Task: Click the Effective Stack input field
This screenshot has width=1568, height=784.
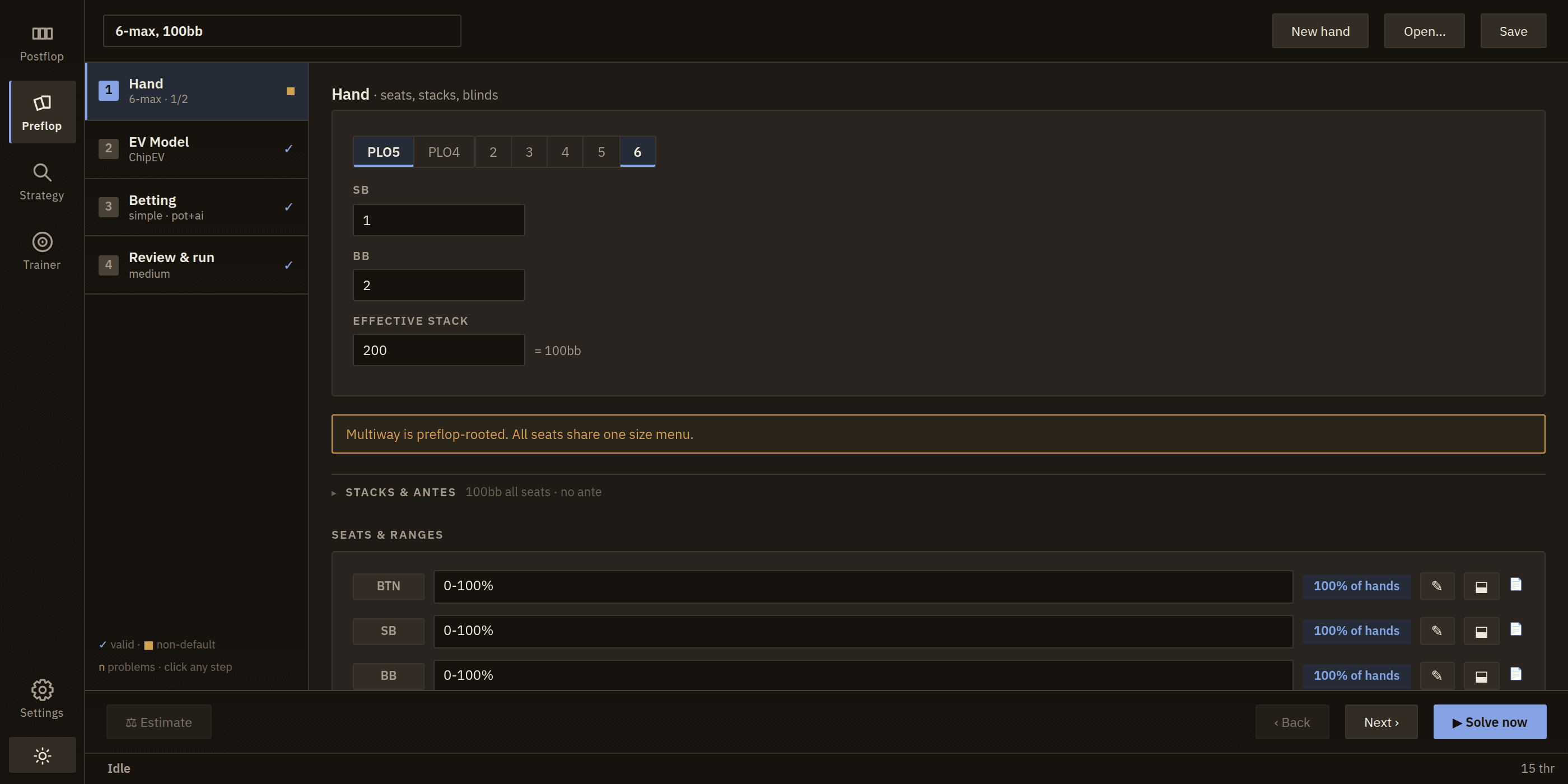Action: click(x=438, y=350)
